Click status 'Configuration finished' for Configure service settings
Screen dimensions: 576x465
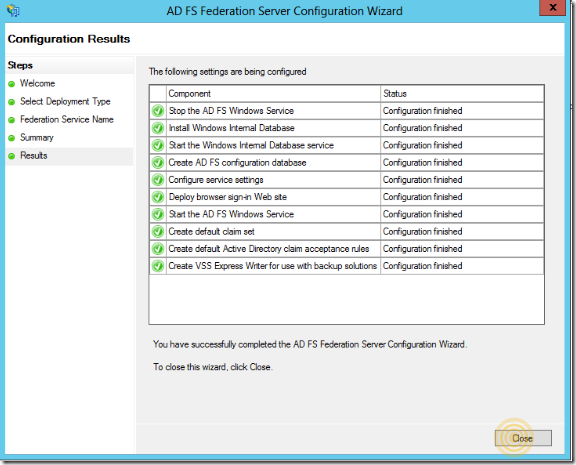[422, 180]
